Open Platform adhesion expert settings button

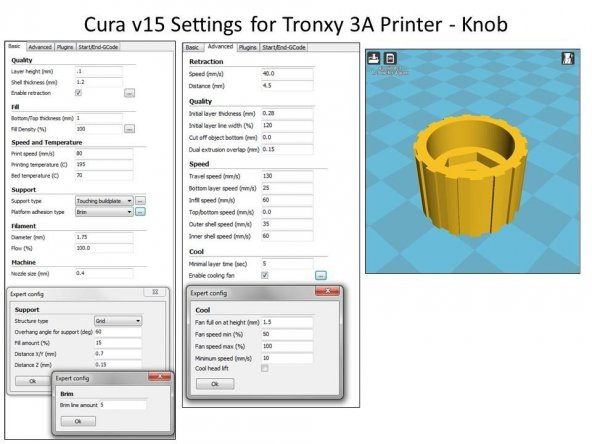point(140,212)
